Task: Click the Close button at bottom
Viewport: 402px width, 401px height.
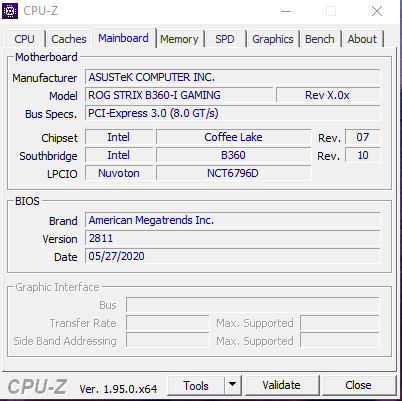Action: pyautogui.click(x=358, y=385)
